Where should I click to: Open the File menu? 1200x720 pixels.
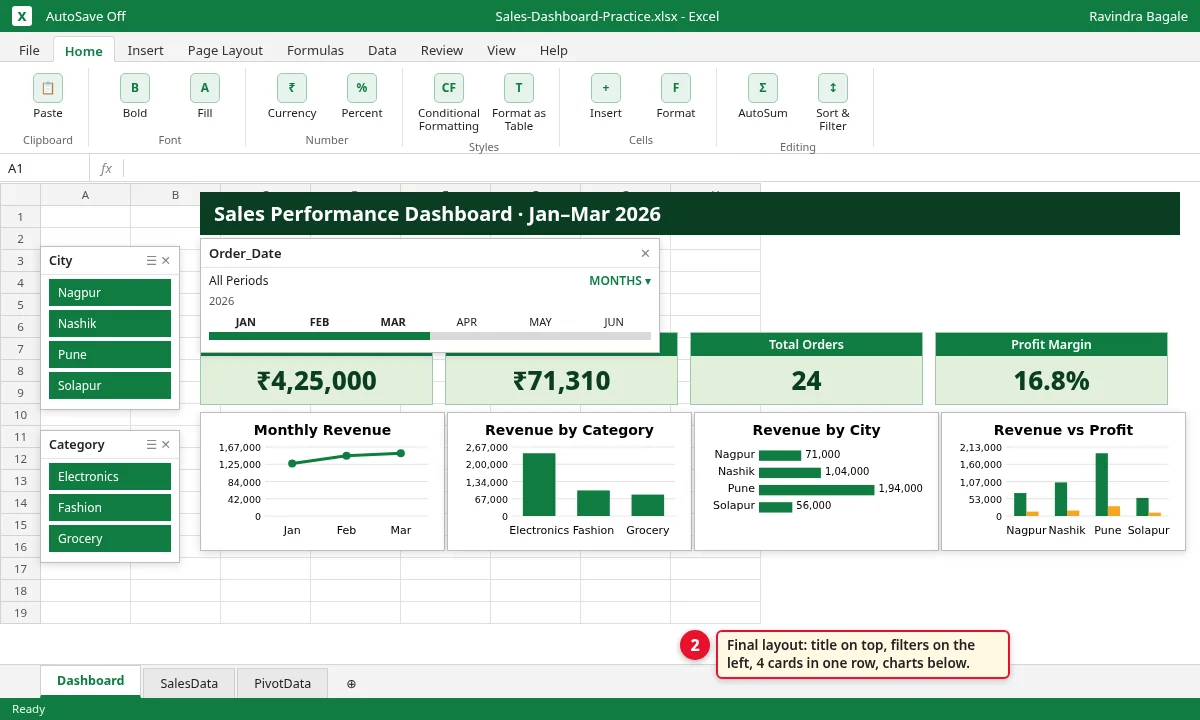tap(29, 50)
